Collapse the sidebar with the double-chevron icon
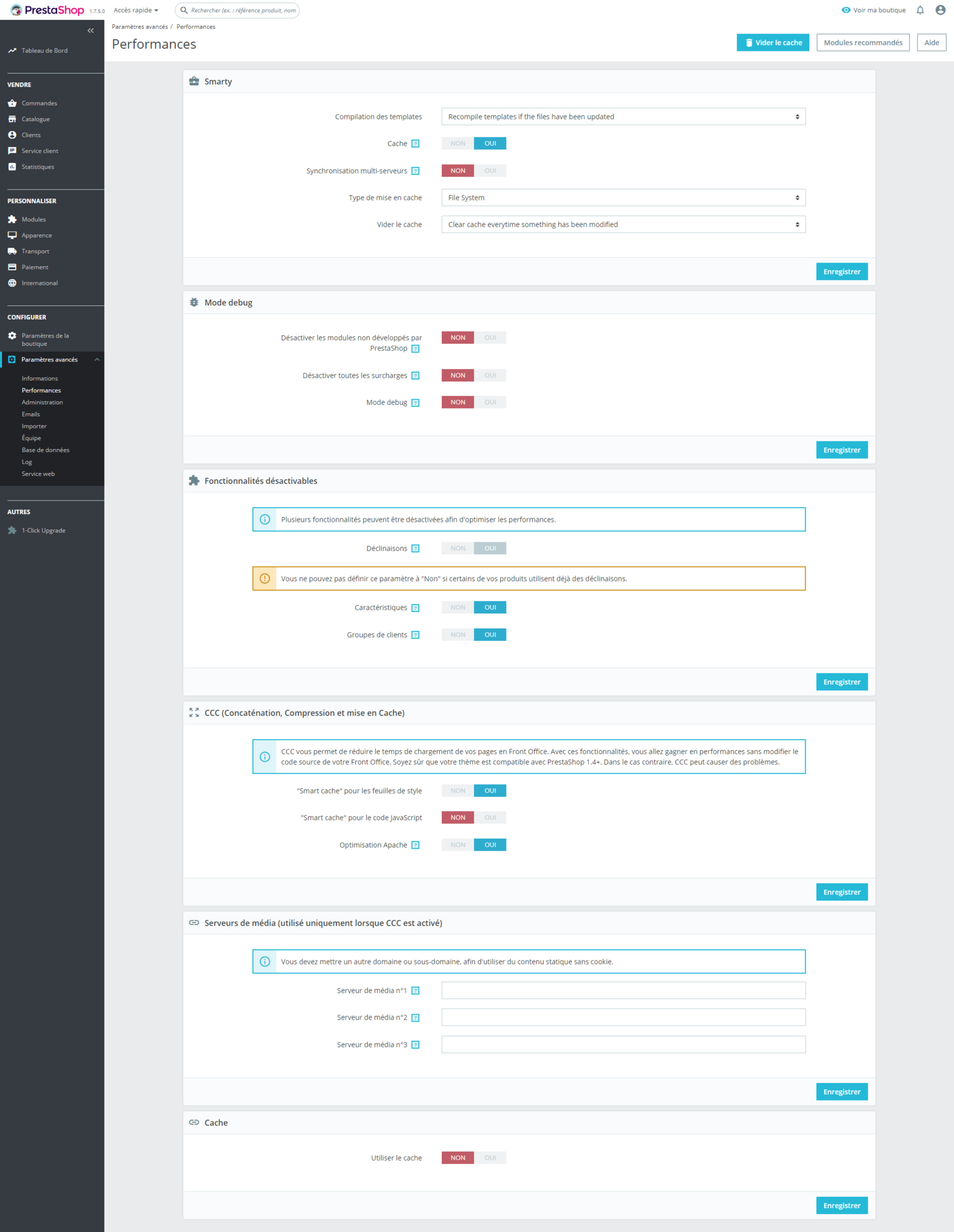 pyautogui.click(x=91, y=31)
